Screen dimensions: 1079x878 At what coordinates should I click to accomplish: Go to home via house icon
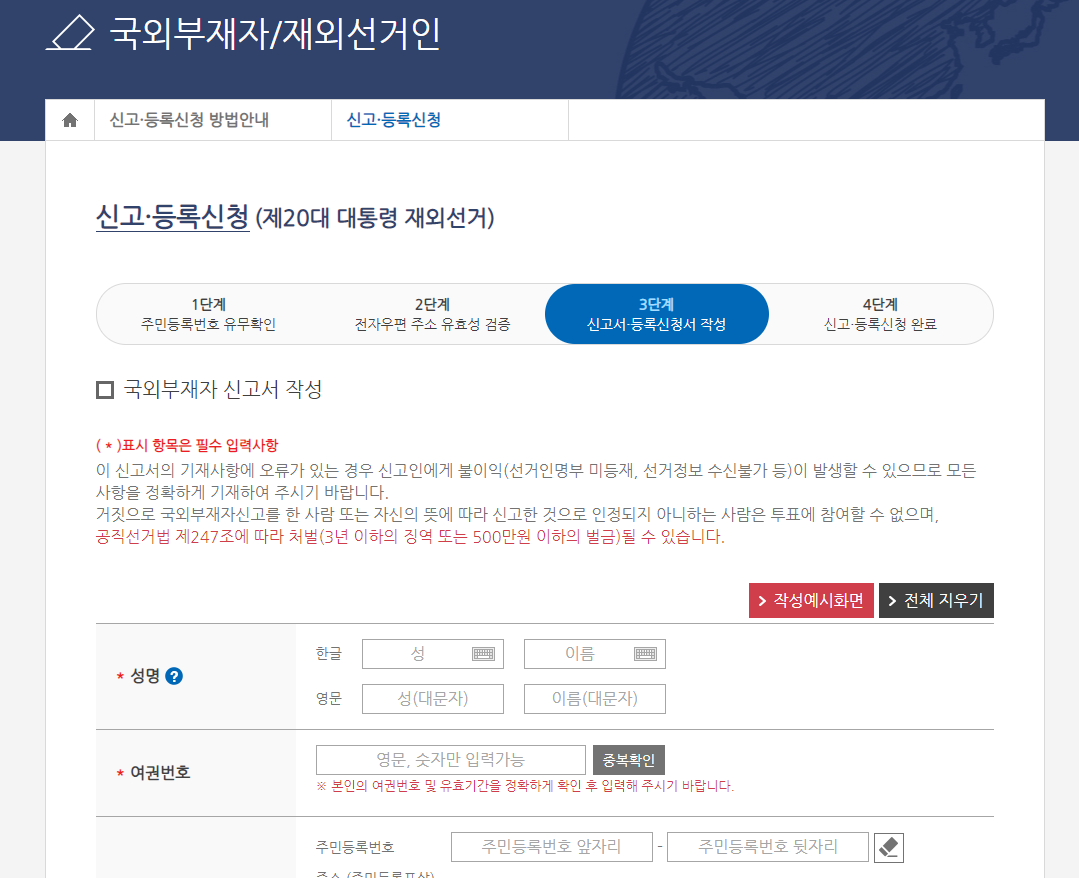(x=70, y=120)
